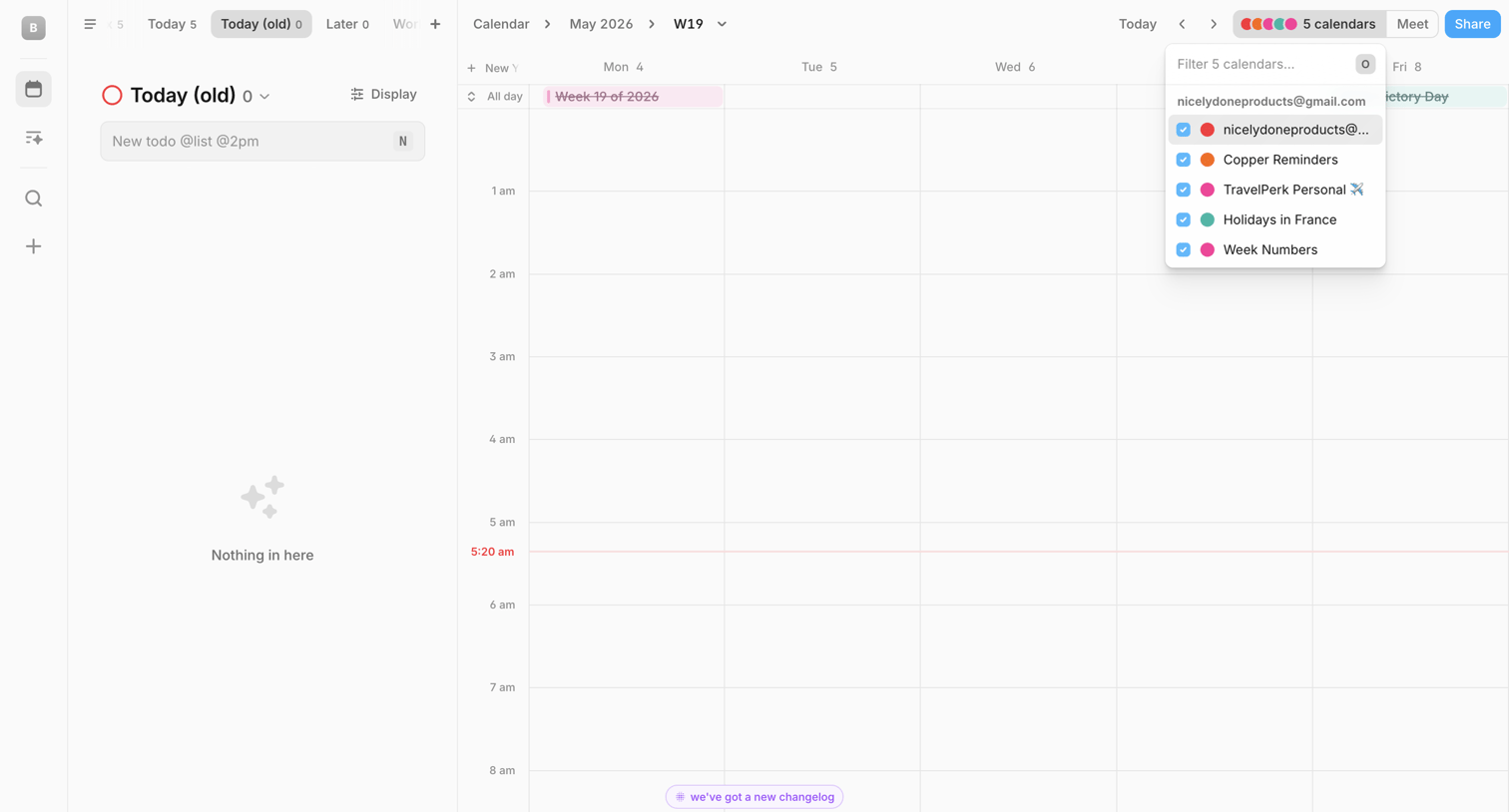Image resolution: width=1509 pixels, height=812 pixels.
Task: Click the TravelPerk Personal pink color dot
Action: (x=1207, y=190)
